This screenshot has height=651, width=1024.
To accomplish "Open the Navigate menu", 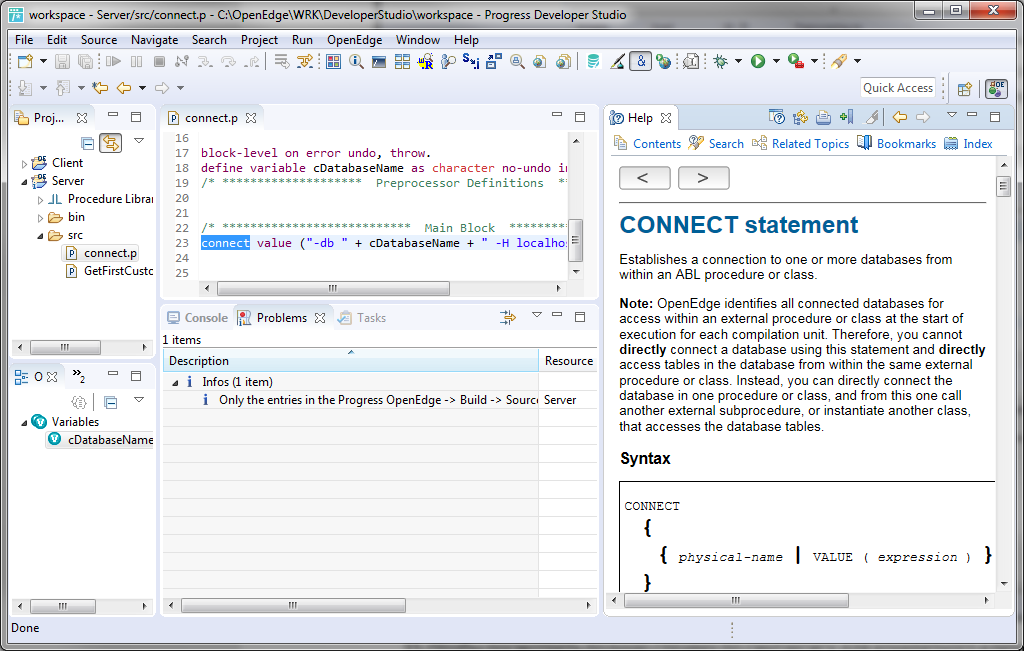I will pos(154,40).
